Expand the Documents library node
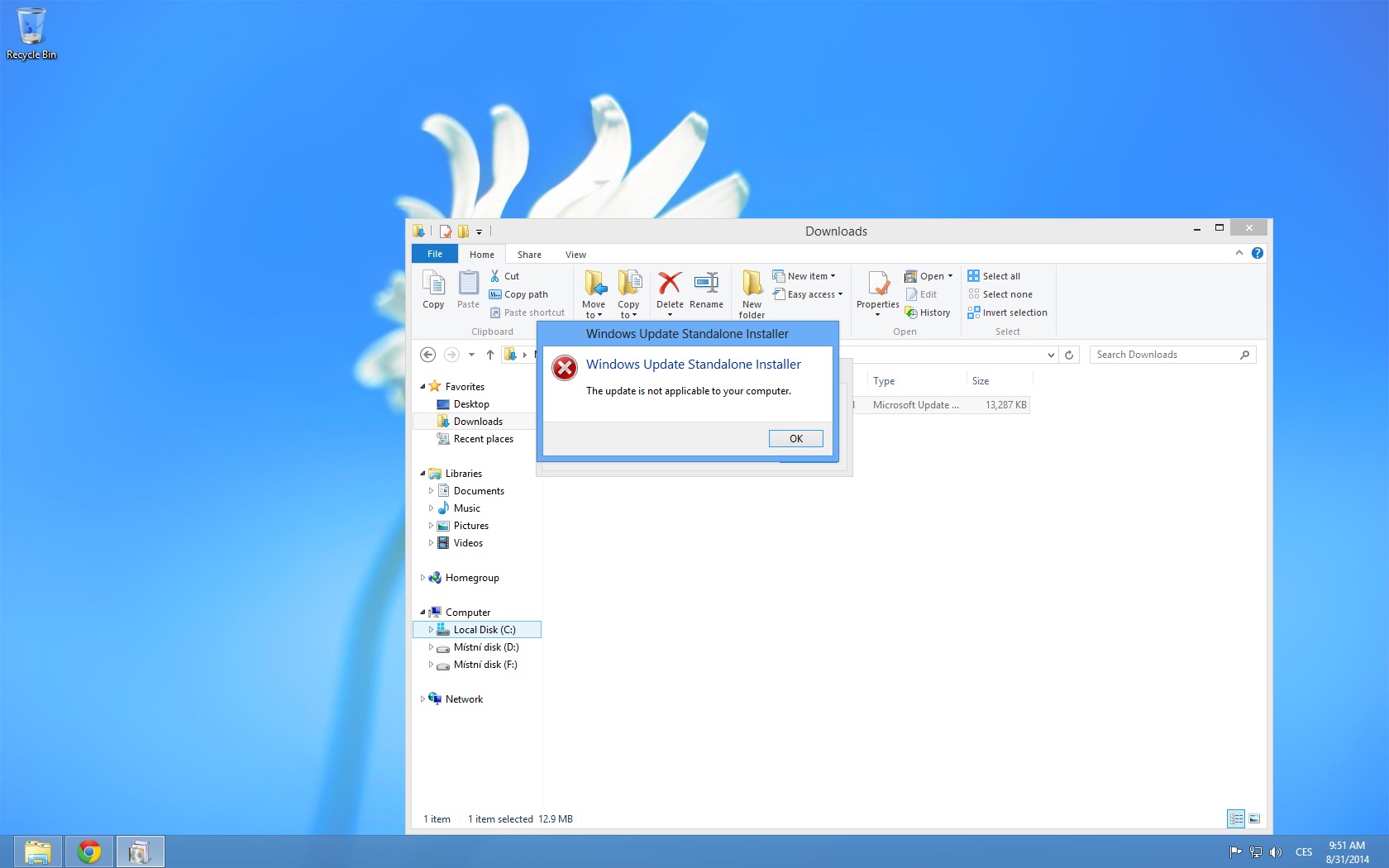1389x868 pixels. [x=431, y=491]
